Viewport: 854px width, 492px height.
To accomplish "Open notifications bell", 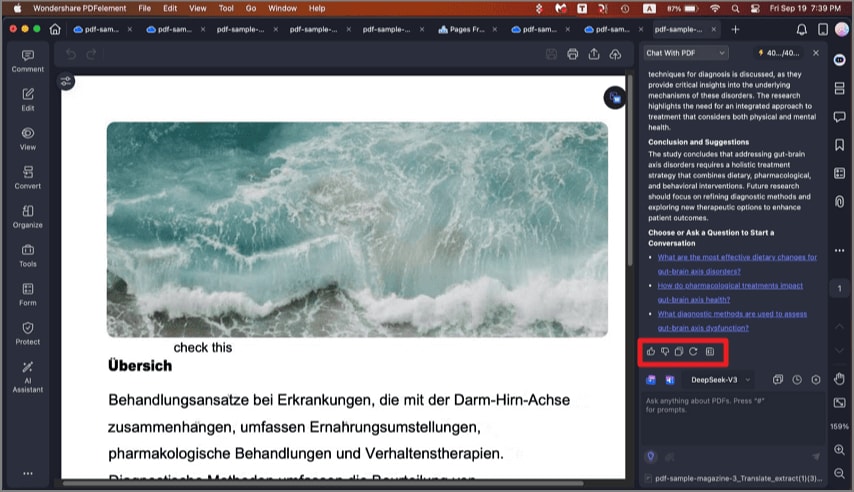I will (x=802, y=29).
